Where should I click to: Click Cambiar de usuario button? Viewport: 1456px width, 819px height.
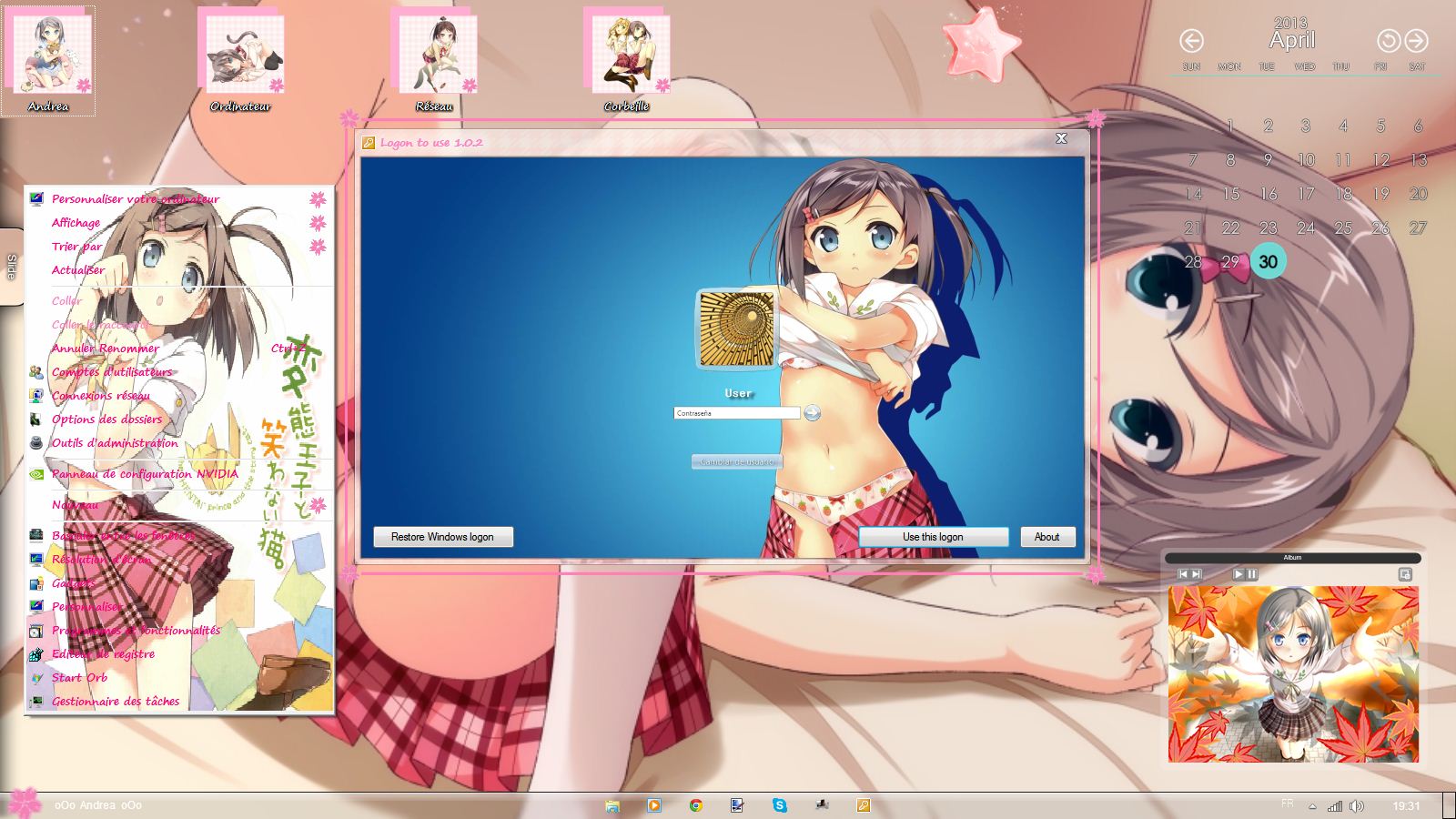[x=737, y=461]
